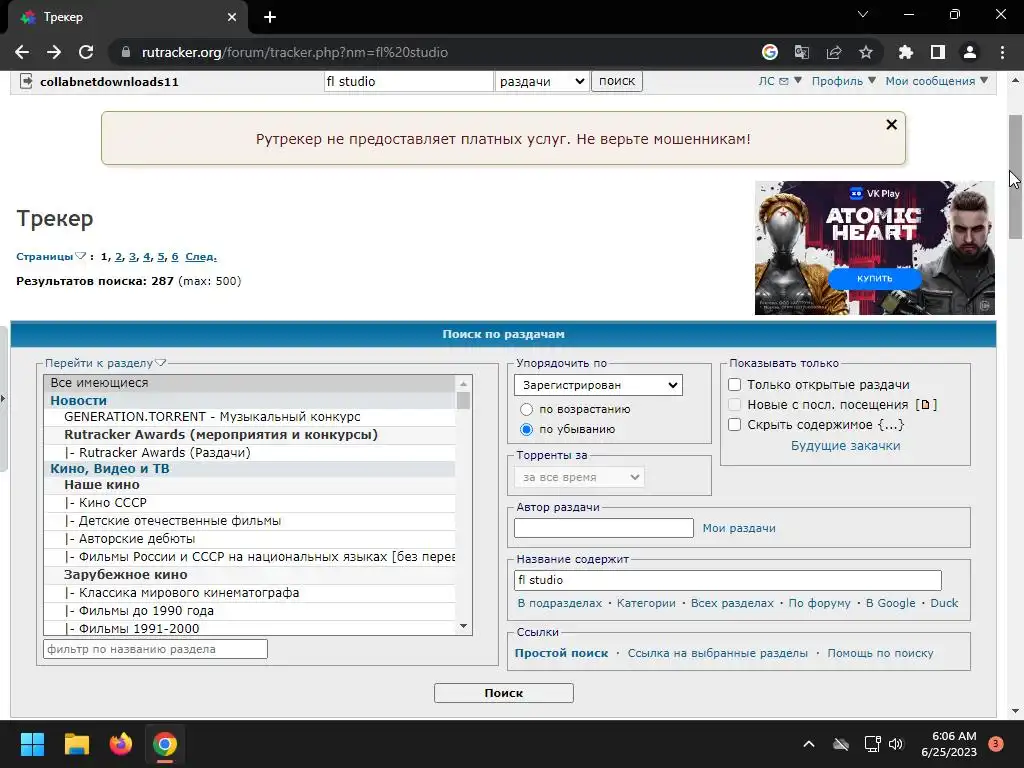This screenshot has height=768, width=1024.
Task: Open Chrome extensions puzzle icon
Action: tap(906, 52)
